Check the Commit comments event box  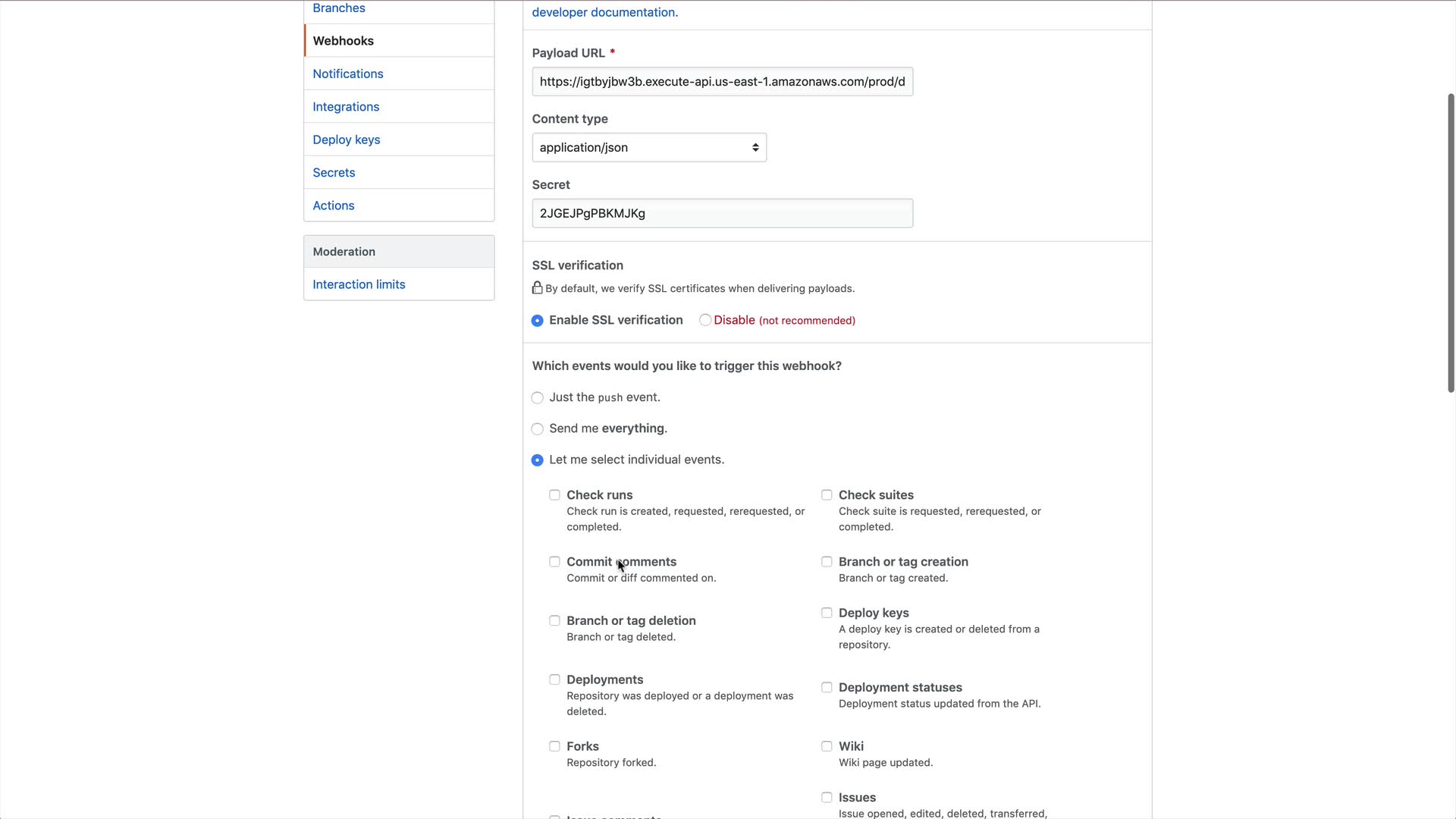[555, 562]
